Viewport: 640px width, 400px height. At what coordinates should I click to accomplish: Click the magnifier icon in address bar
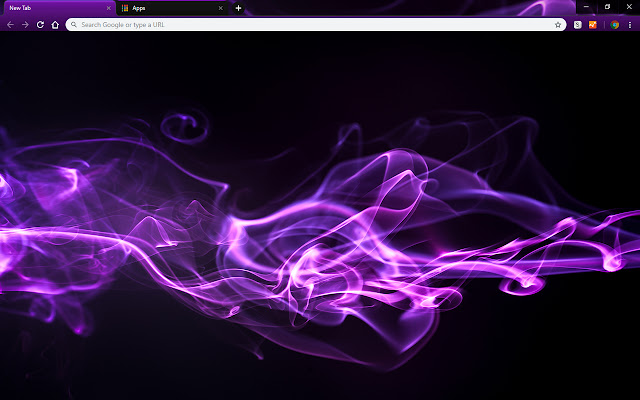coord(74,24)
